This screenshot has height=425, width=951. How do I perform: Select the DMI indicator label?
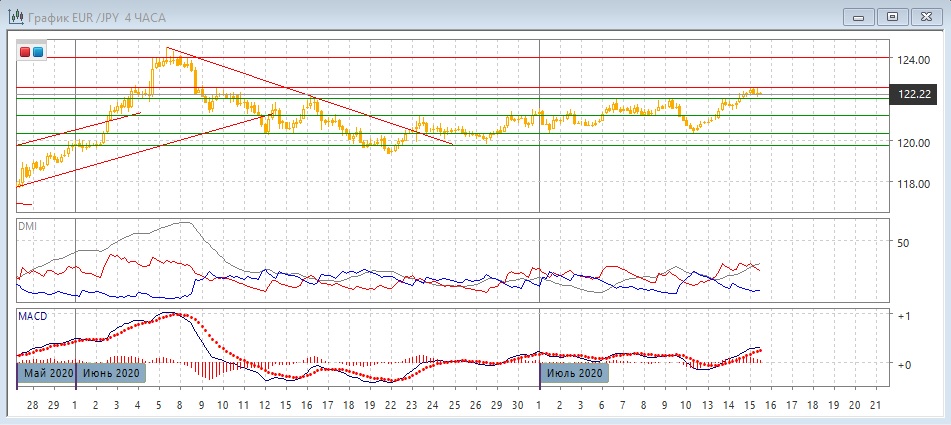coord(26,226)
